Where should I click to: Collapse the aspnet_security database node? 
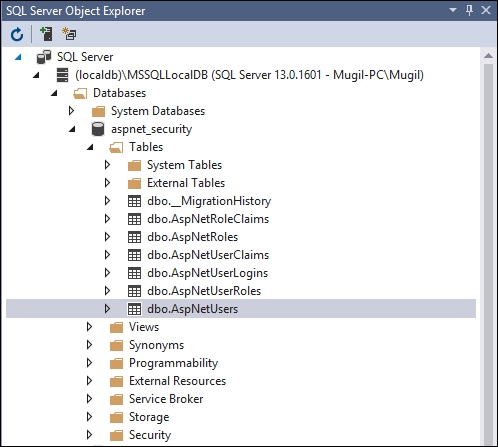point(72,129)
